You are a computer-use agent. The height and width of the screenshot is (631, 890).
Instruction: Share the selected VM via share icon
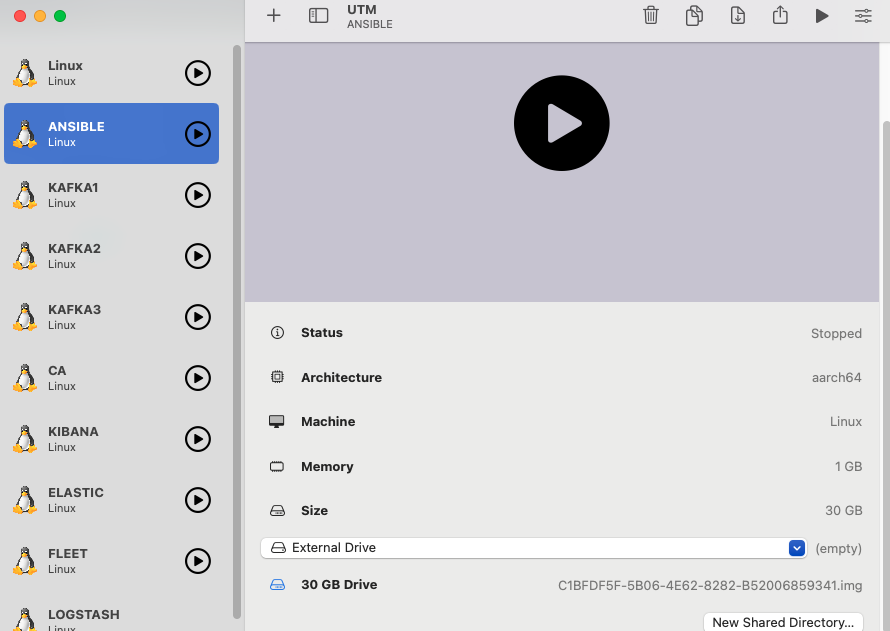tap(780, 14)
